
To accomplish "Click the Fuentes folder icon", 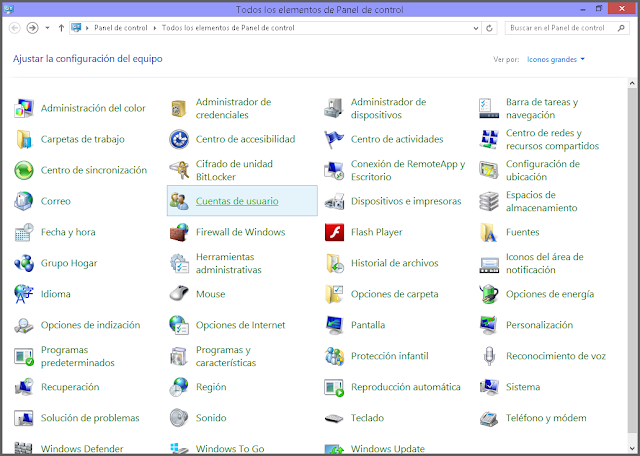I will click(x=489, y=232).
